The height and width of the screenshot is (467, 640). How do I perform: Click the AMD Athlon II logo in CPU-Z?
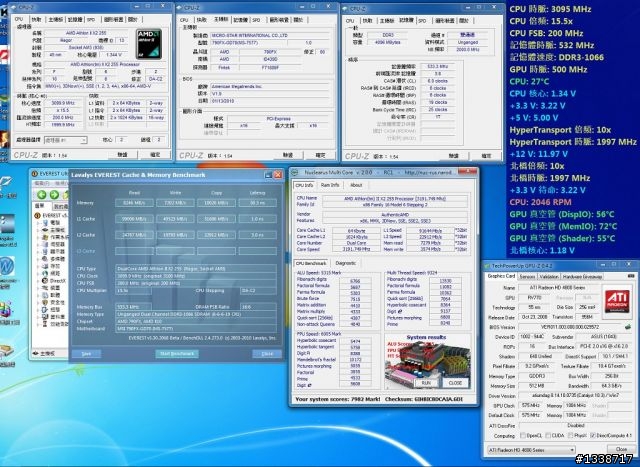(149, 44)
